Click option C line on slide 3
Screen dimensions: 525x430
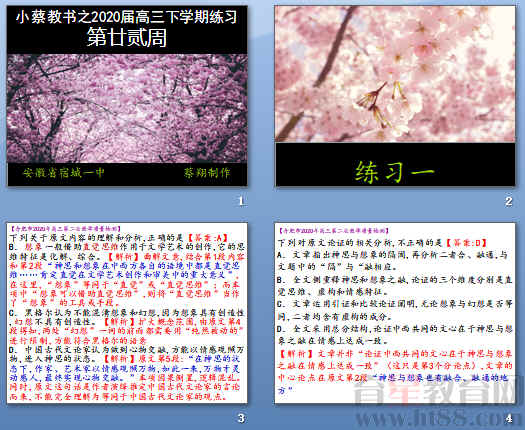(x=127, y=327)
